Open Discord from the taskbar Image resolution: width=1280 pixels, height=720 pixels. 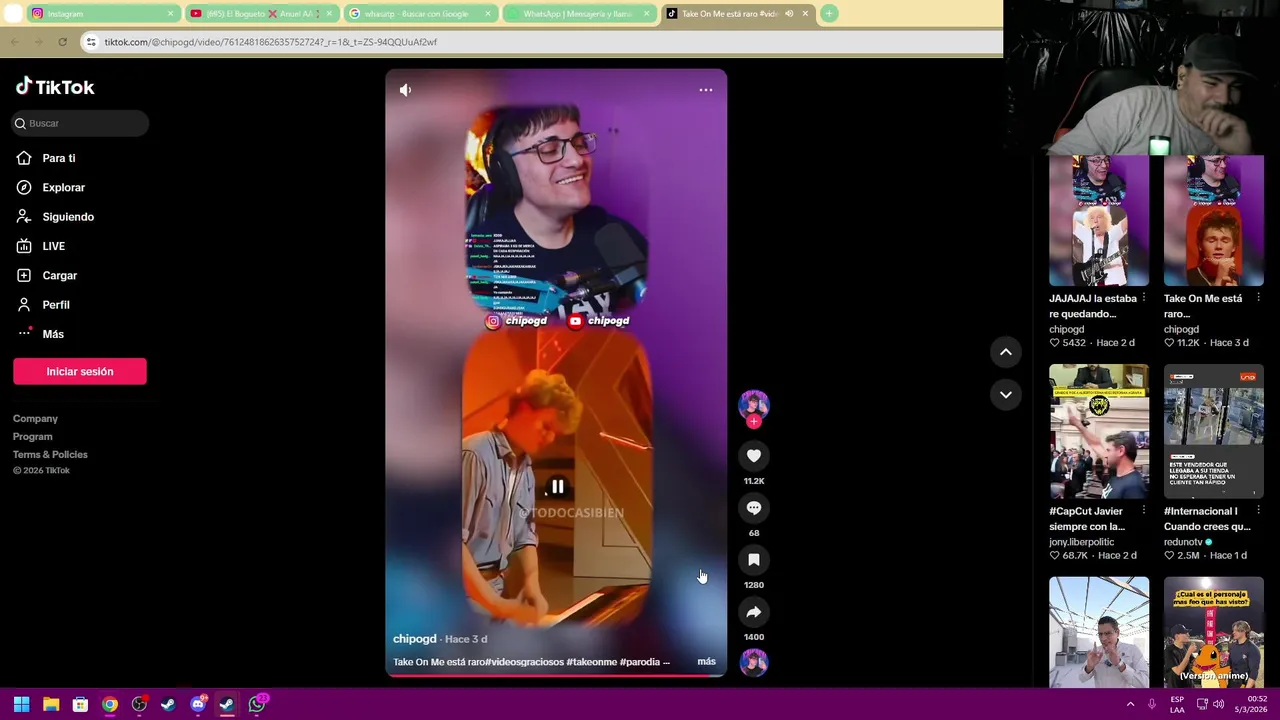(x=198, y=704)
